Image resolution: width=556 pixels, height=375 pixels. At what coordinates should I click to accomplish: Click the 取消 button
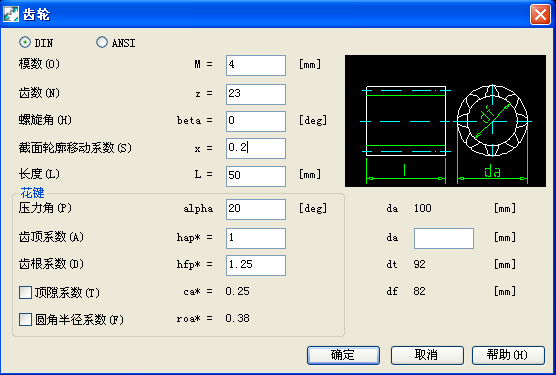point(427,355)
